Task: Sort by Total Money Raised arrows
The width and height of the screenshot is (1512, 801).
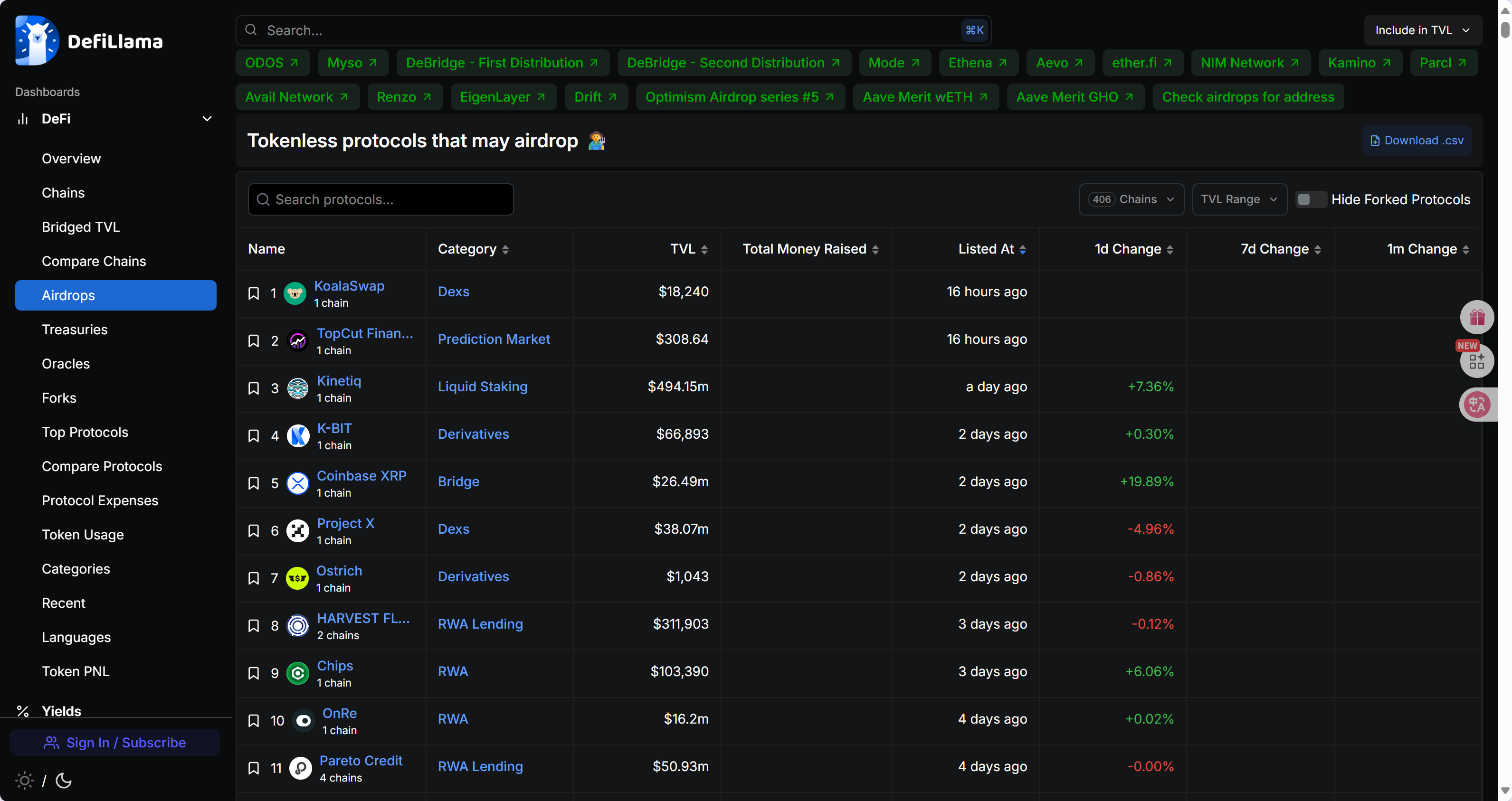Action: pos(875,250)
